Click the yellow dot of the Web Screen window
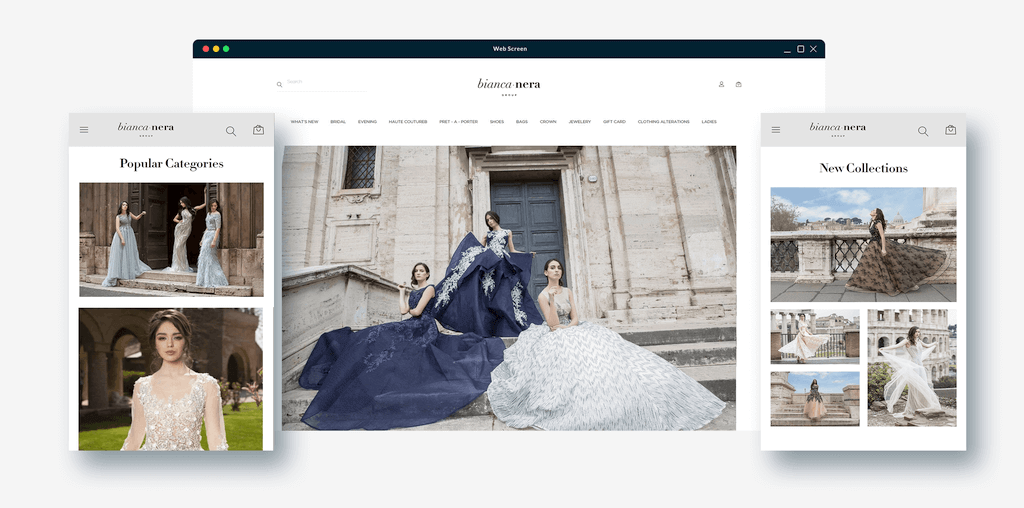 point(216,49)
